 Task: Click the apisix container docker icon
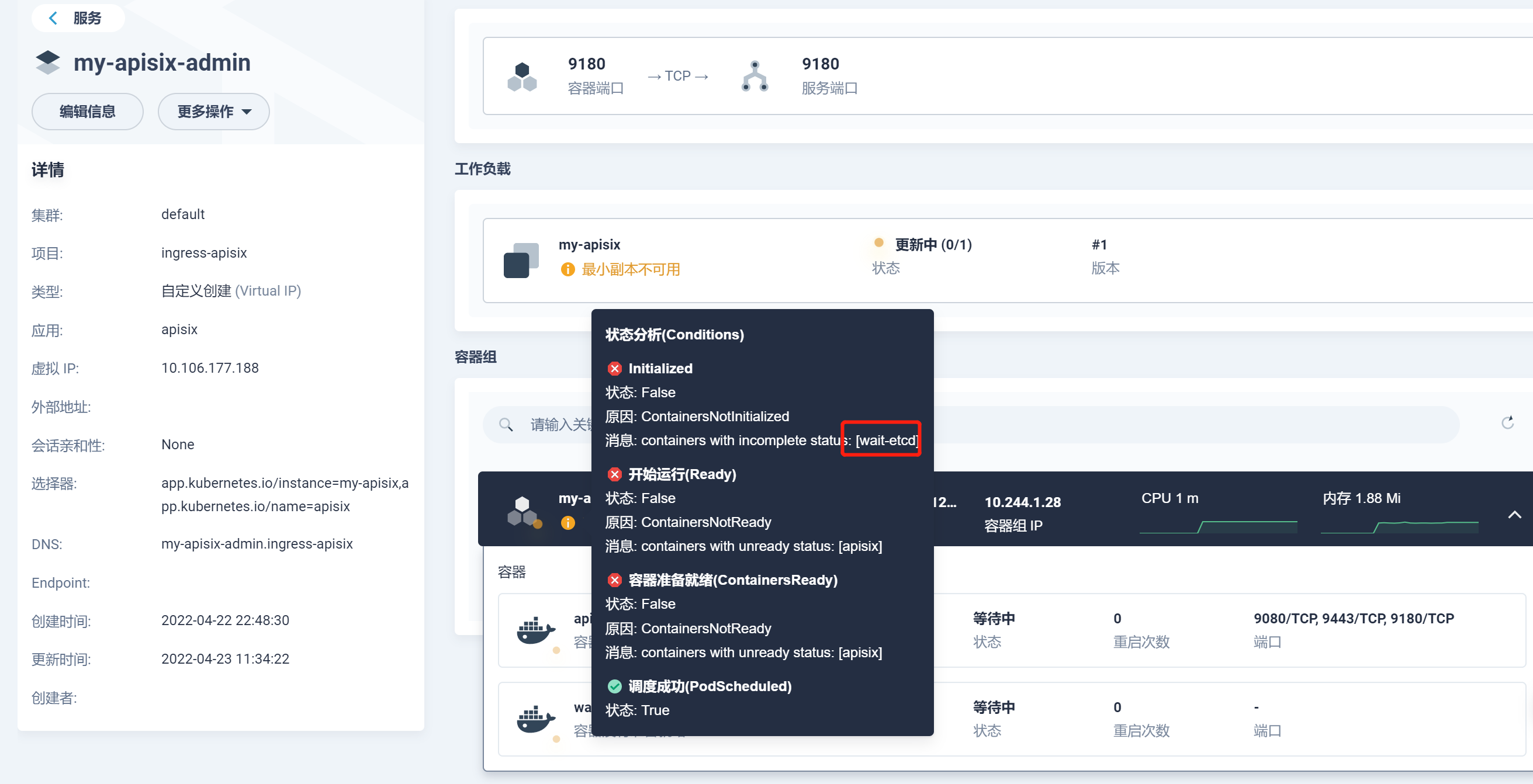point(535,630)
